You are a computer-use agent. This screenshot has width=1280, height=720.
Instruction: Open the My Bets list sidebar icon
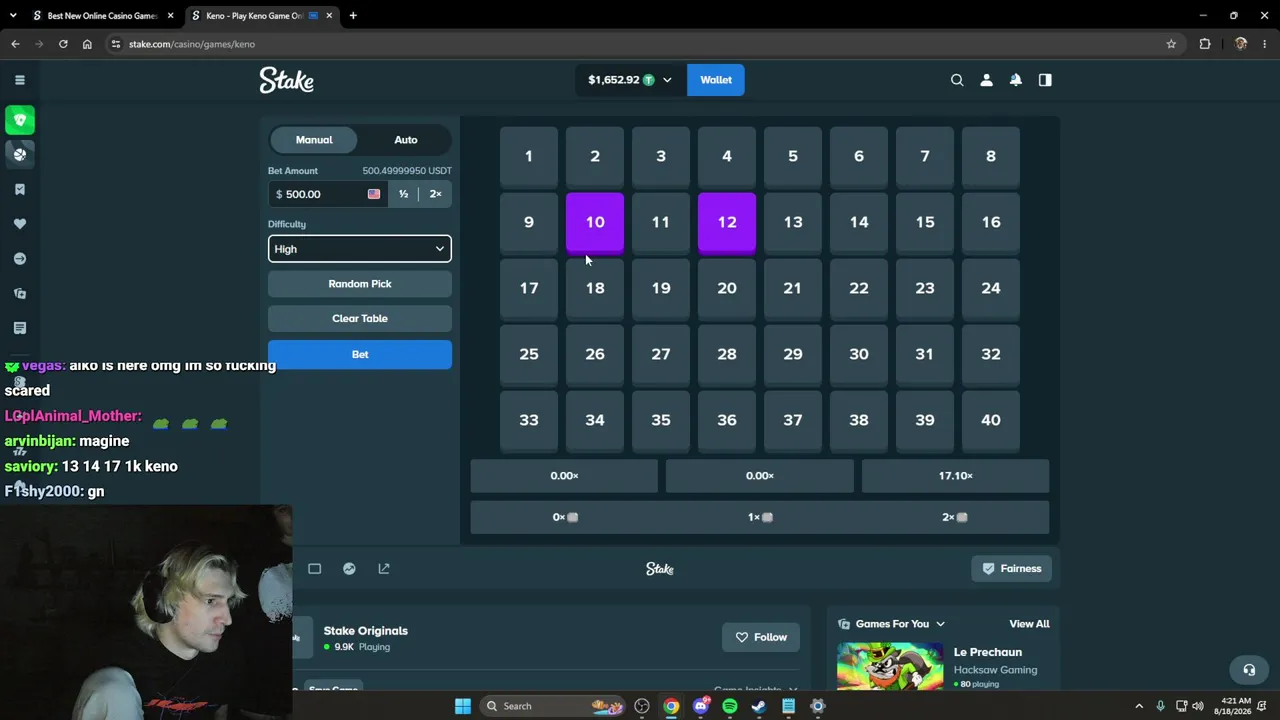pos(19,328)
